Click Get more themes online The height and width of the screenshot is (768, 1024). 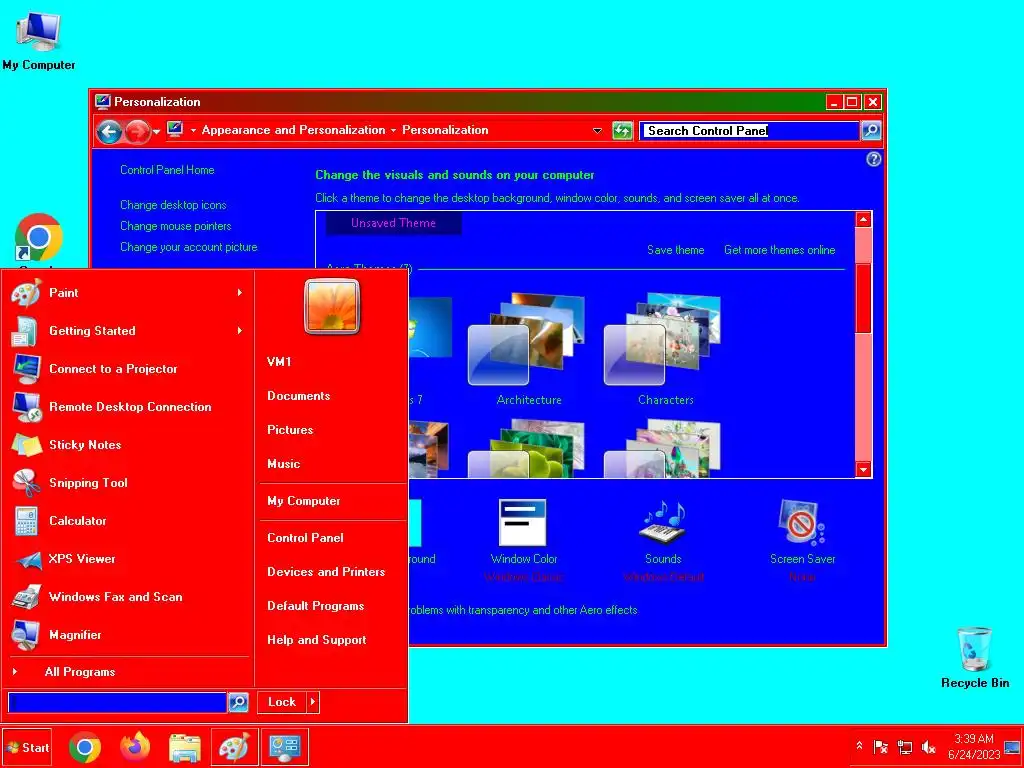point(779,250)
